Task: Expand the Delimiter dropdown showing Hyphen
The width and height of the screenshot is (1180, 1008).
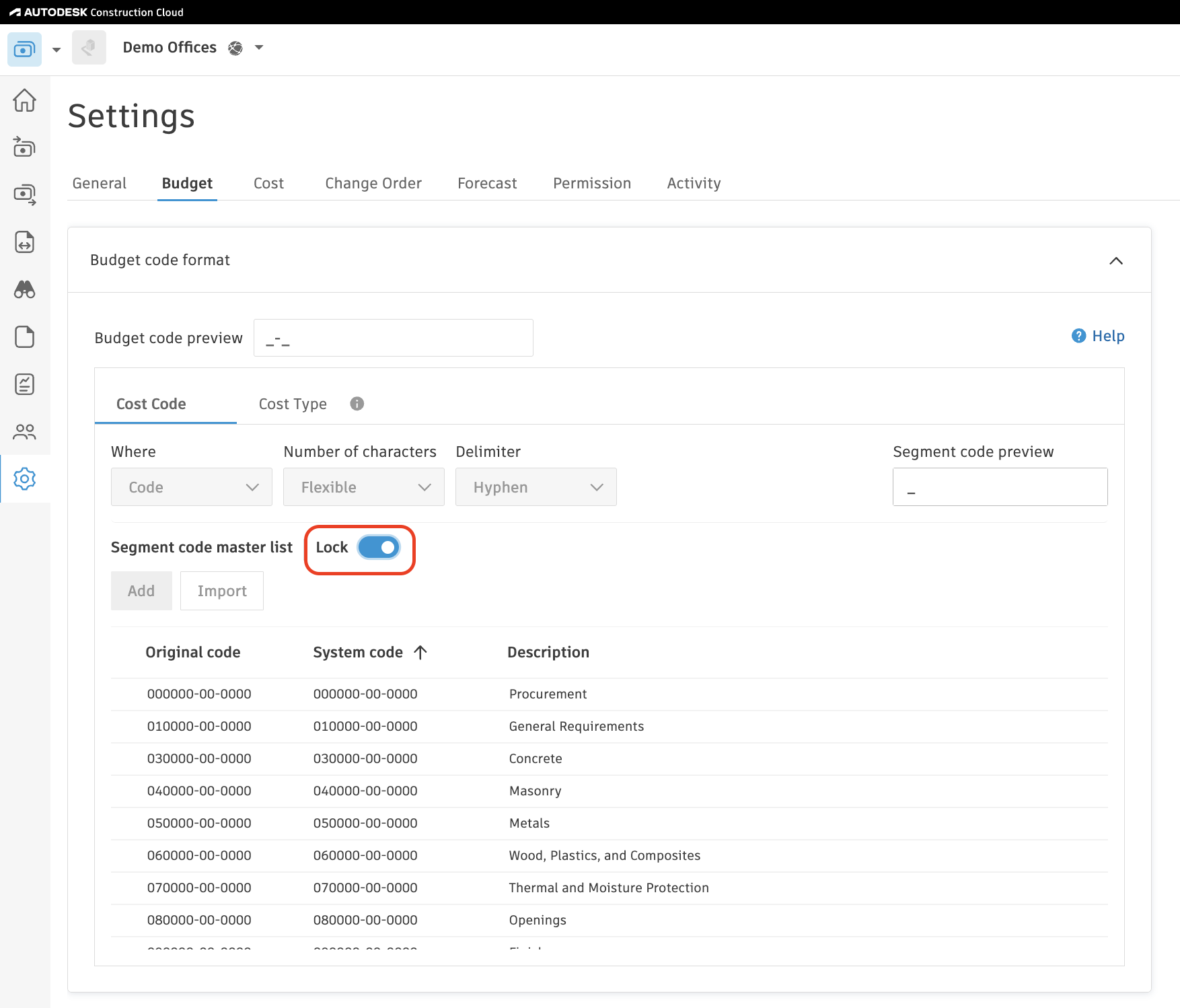Action: pos(536,487)
